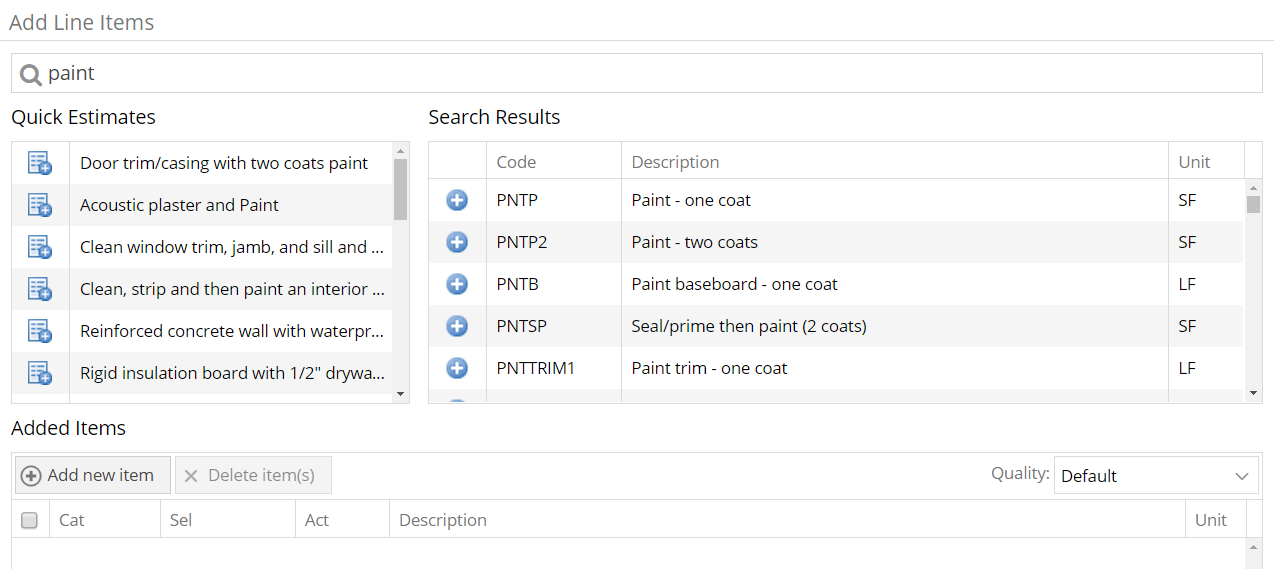Add PNTB paint baseboard item
The image size is (1274, 569).
(457, 284)
